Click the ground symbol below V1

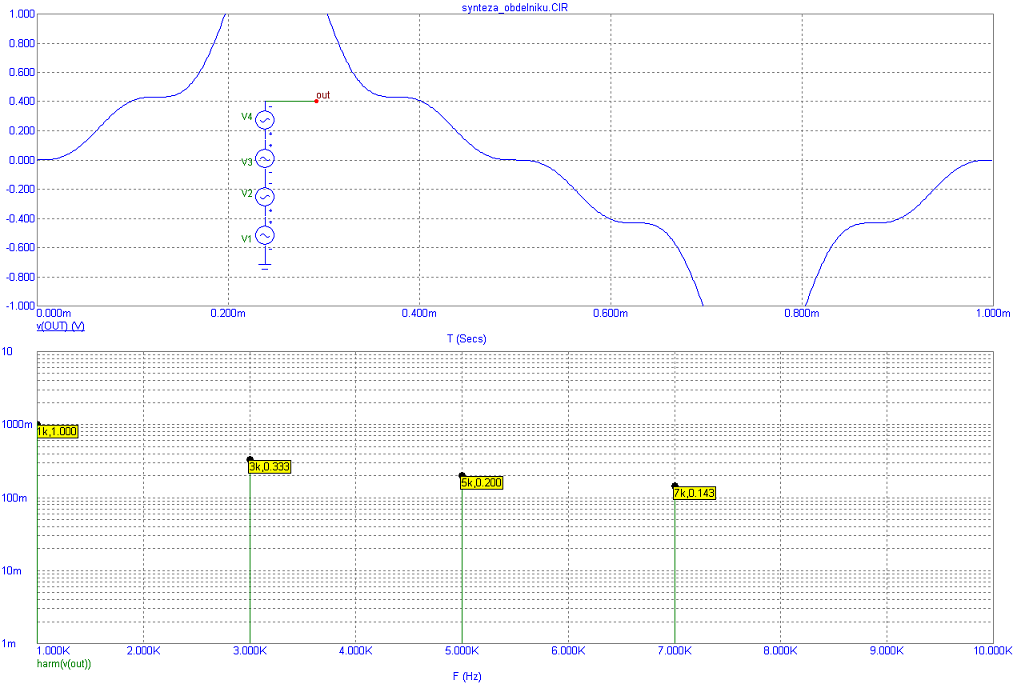(x=264, y=266)
